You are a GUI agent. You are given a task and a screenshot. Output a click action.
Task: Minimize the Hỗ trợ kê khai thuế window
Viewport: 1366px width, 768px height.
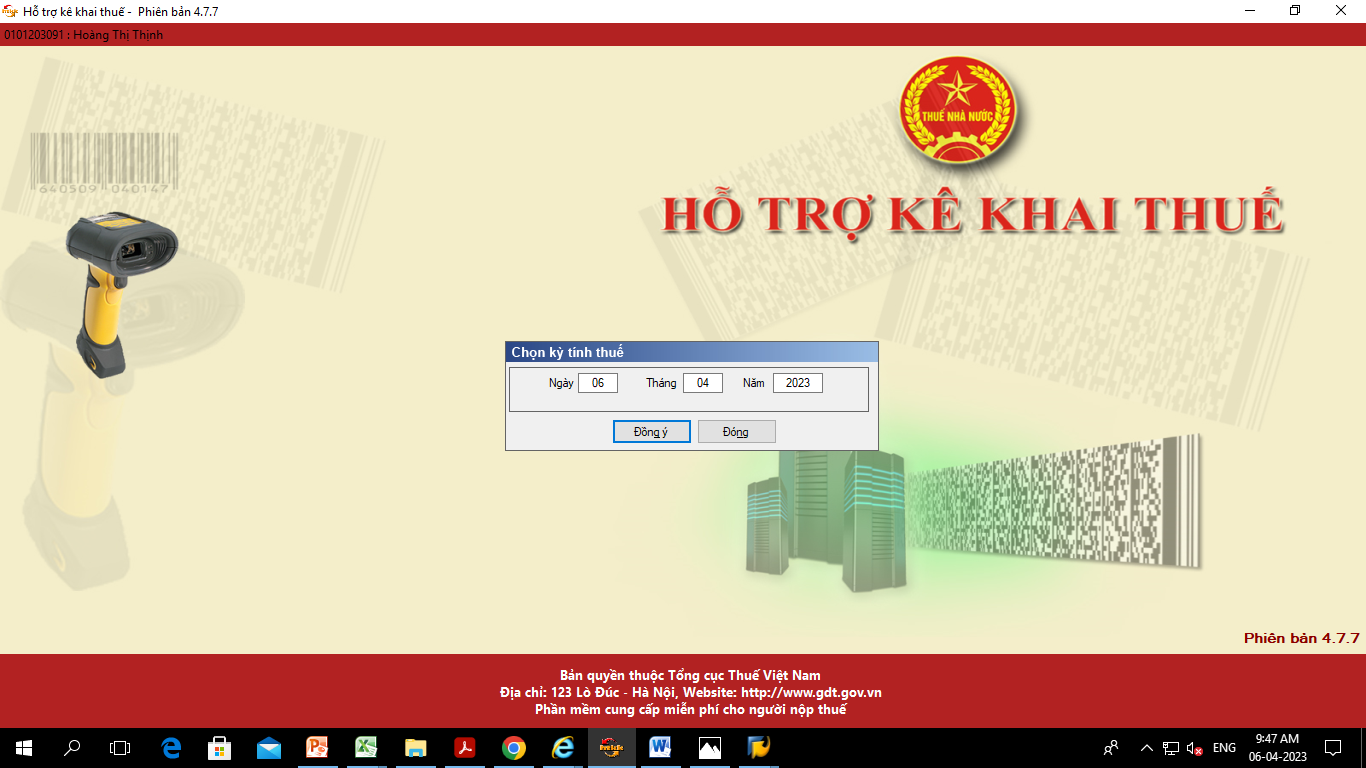pyautogui.click(x=1250, y=11)
